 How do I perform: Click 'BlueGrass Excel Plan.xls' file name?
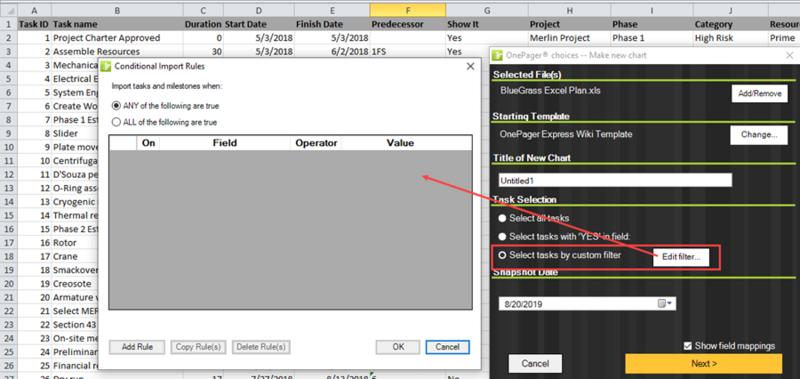point(552,91)
